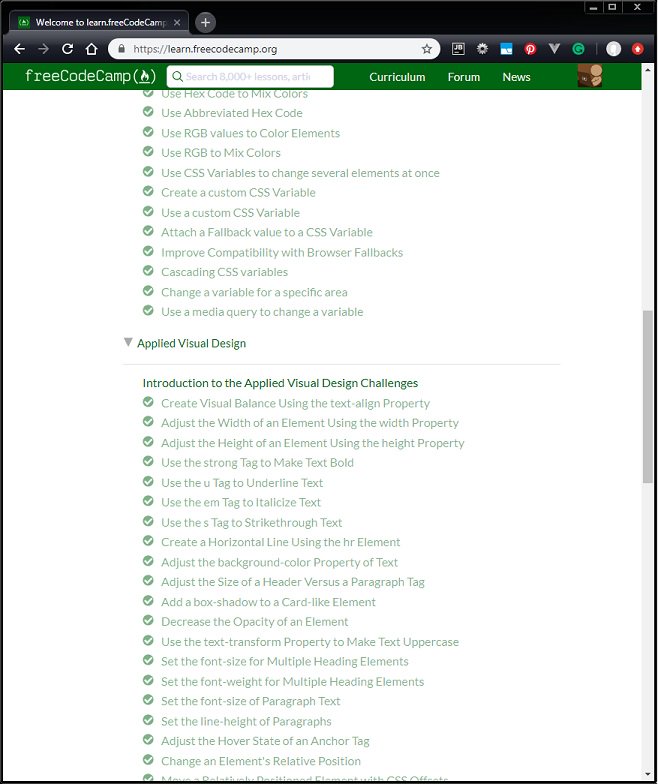Open Use text-transform Property to Make Uppercase
The width and height of the screenshot is (658, 784).
click(310, 642)
